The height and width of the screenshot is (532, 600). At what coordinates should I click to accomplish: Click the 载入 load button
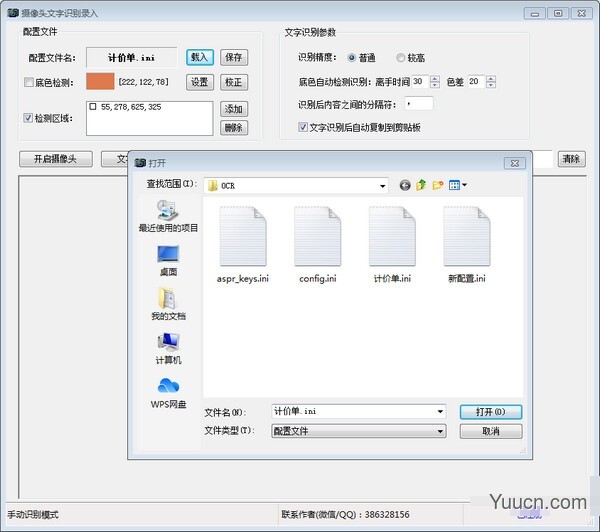point(200,57)
